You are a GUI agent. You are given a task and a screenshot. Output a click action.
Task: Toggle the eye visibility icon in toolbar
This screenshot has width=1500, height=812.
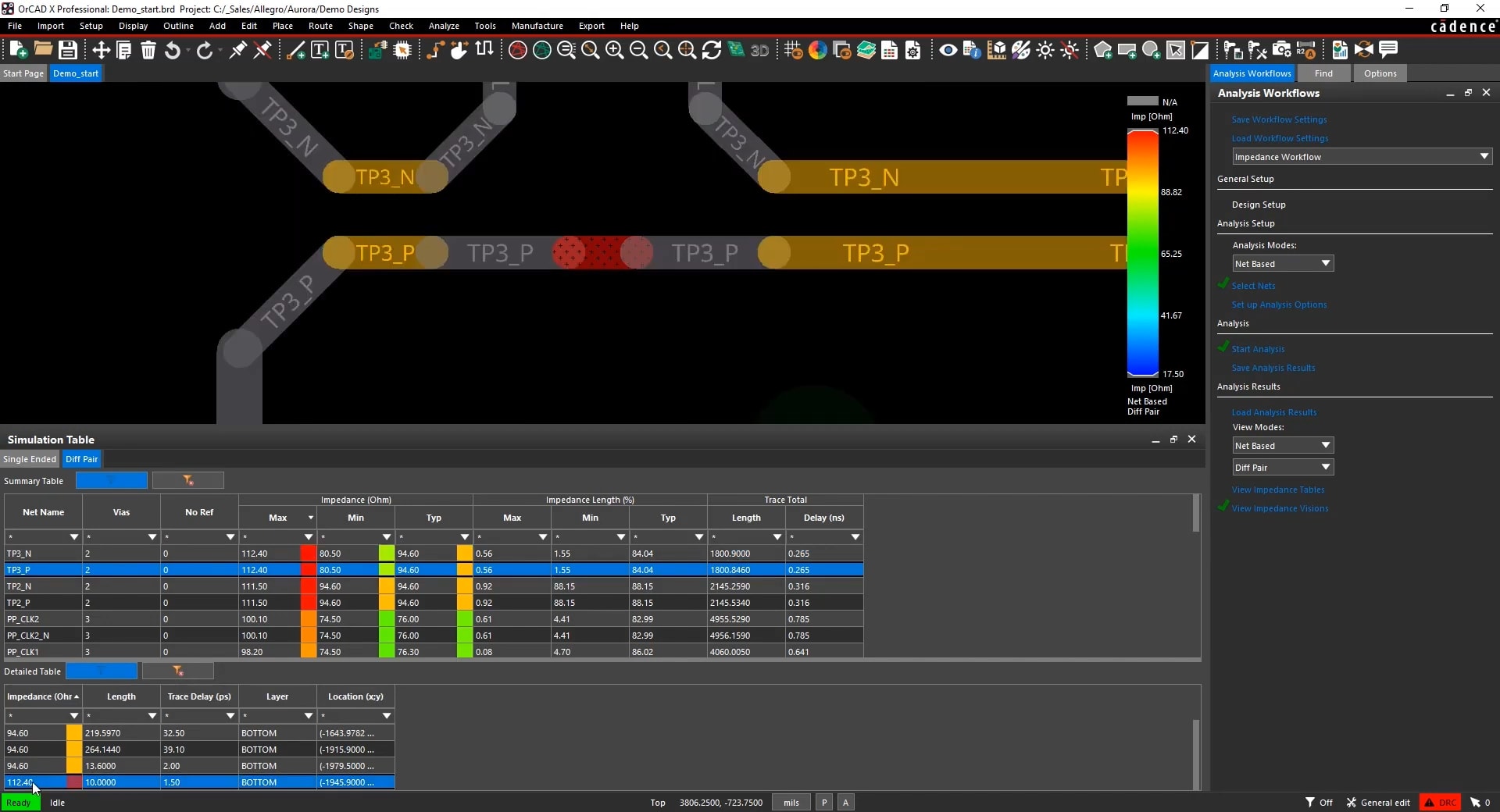point(948,51)
